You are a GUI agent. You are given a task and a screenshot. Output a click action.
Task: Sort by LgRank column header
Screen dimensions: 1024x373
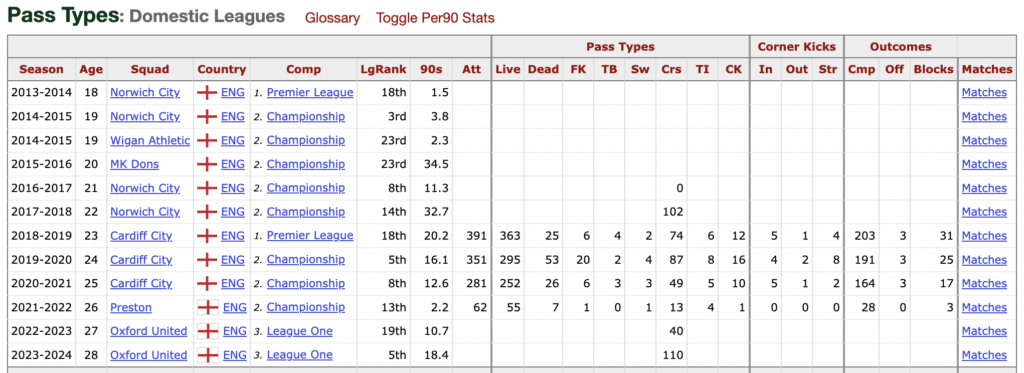[x=383, y=69]
